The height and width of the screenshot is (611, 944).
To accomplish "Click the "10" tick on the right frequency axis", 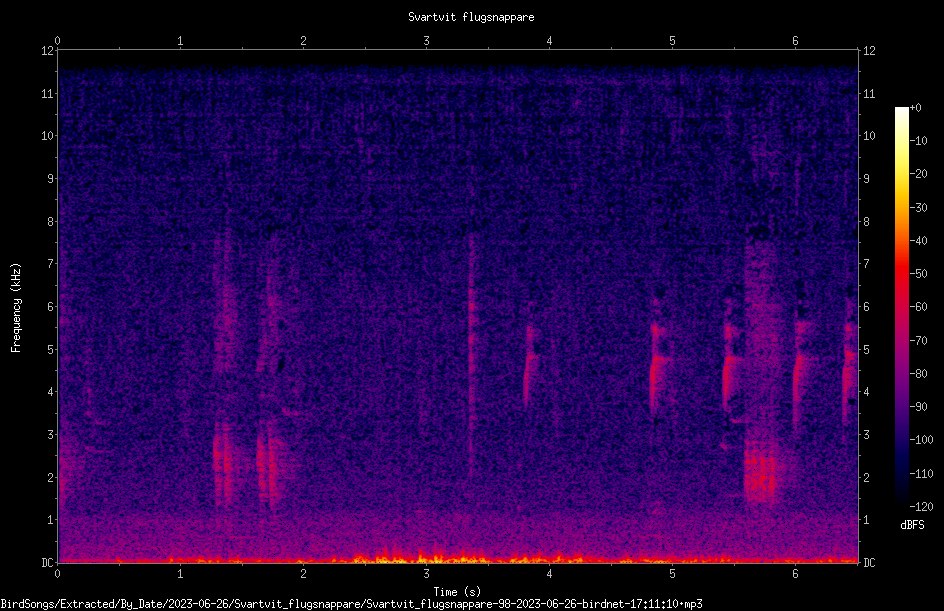I will 869,136.
